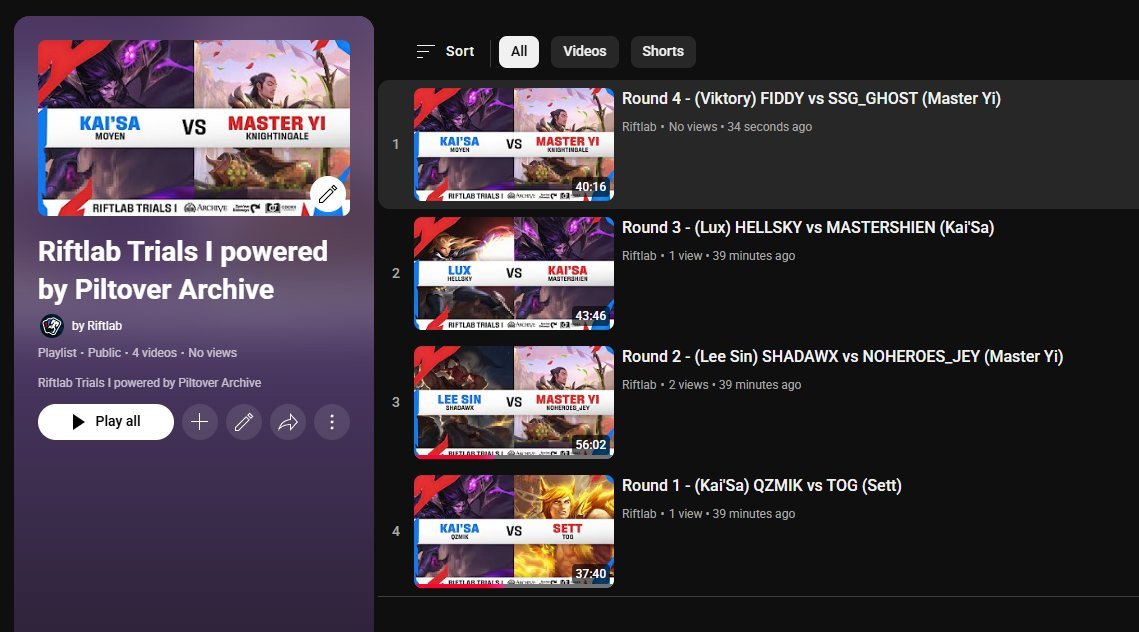Click the index number 4 beside Round 1

(x=396, y=531)
